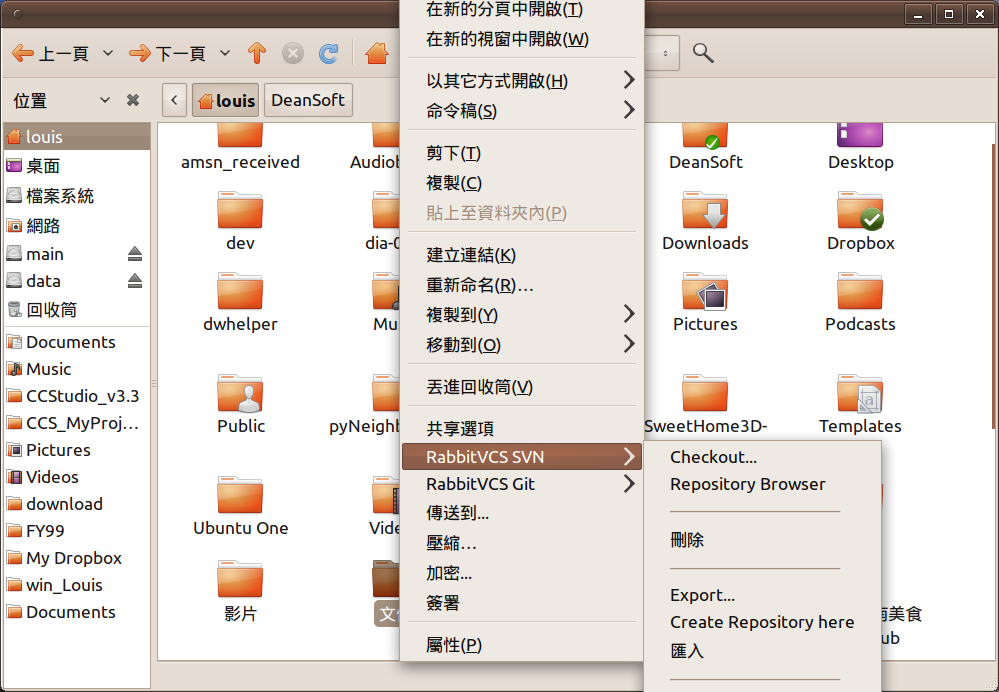This screenshot has height=692, width=999.
Task: Open the dev folder
Action: [240, 220]
